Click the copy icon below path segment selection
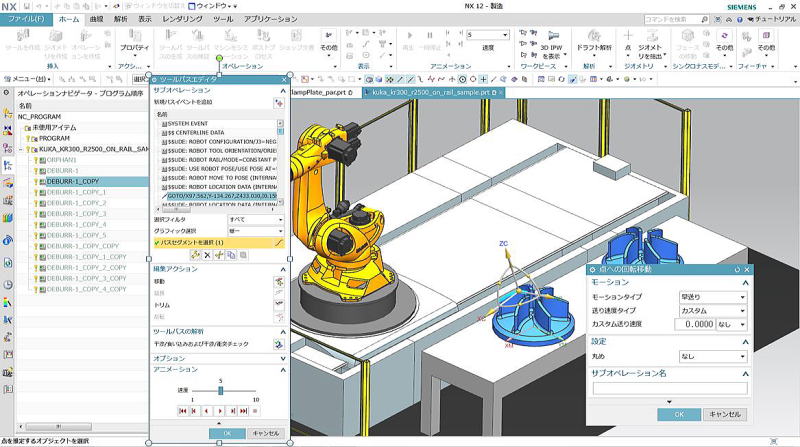Screen dimensions: 800x447 (231, 255)
